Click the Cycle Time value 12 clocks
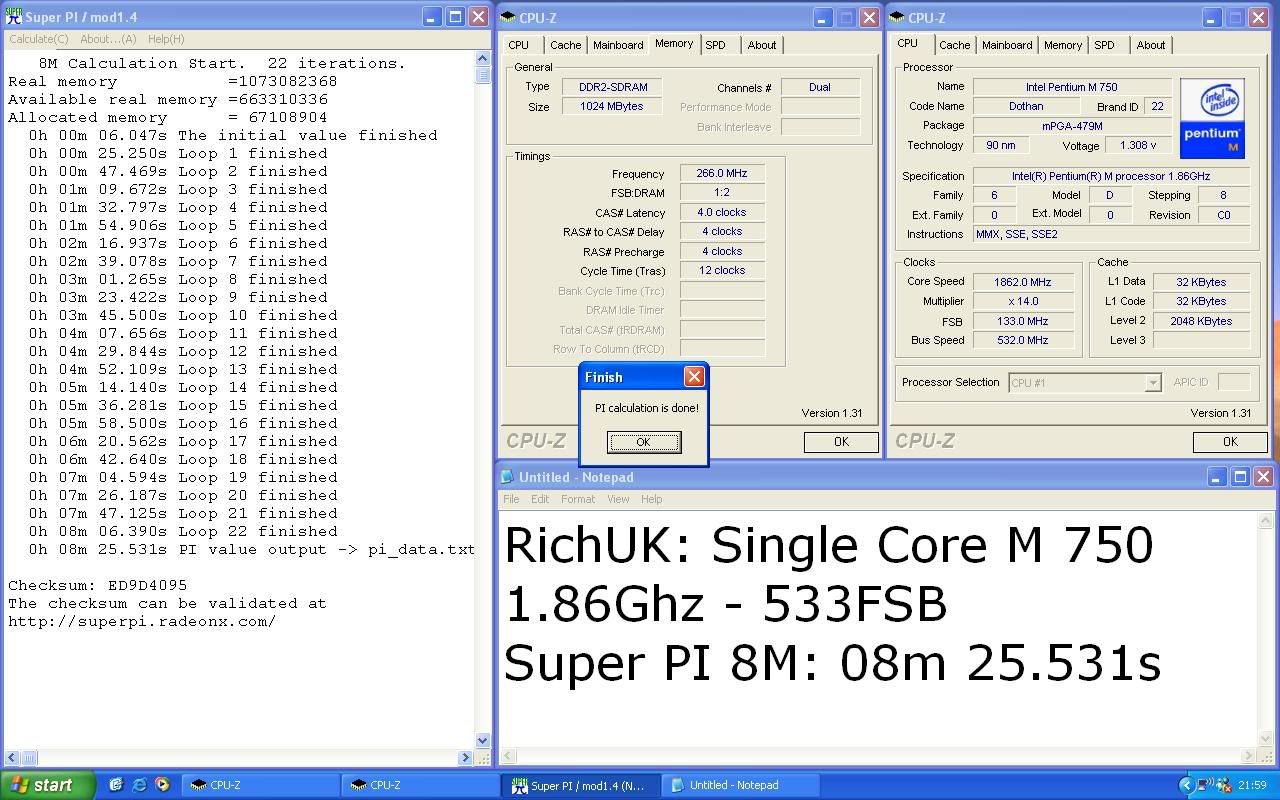The image size is (1280, 800). pos(722,271)
